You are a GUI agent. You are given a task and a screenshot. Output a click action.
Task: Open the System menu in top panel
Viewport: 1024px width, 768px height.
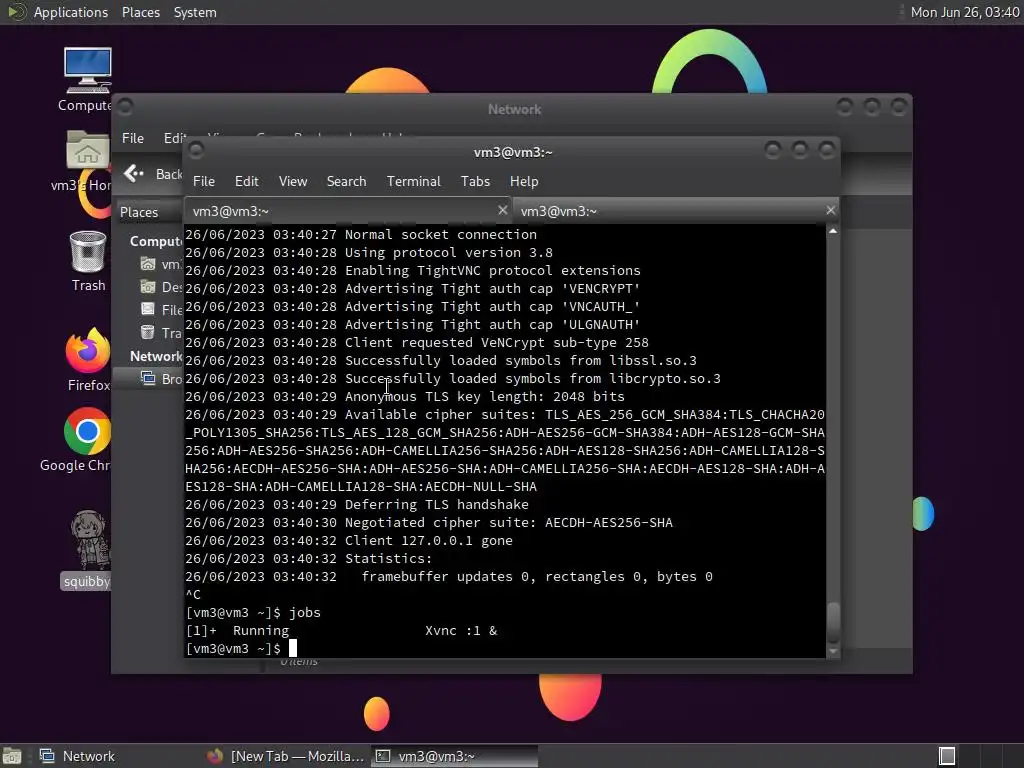coord(195,12)
